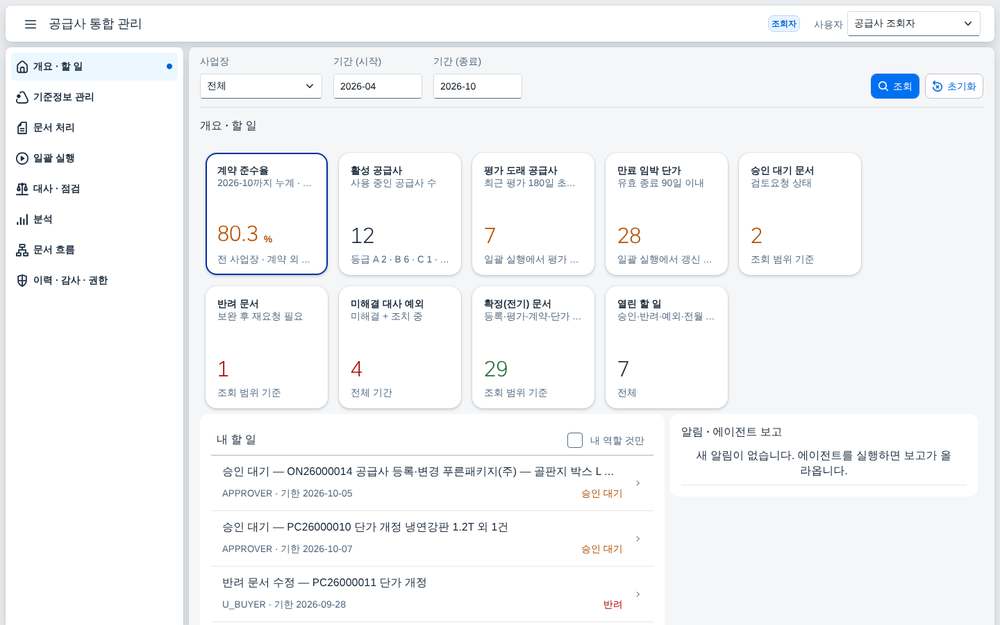Select the 미해결 대사 예외 card
Image resolution: width=1000 pixels, height=625 pixels.
pyautogui.click(x=400, y=347)
